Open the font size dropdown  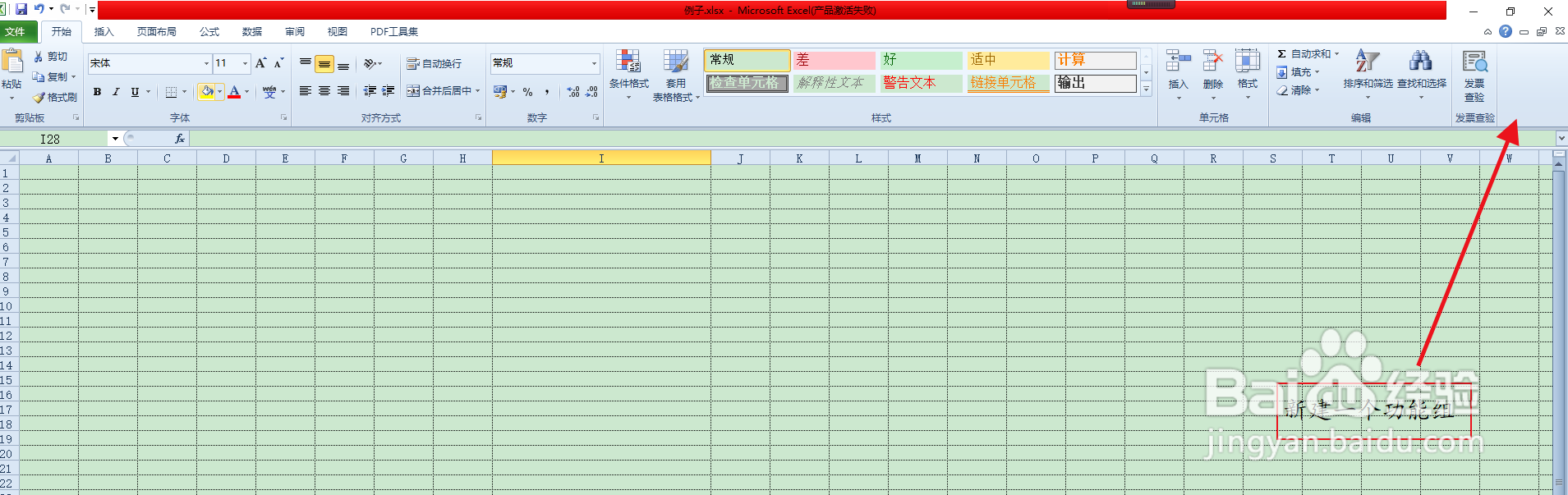coord(245,63)
